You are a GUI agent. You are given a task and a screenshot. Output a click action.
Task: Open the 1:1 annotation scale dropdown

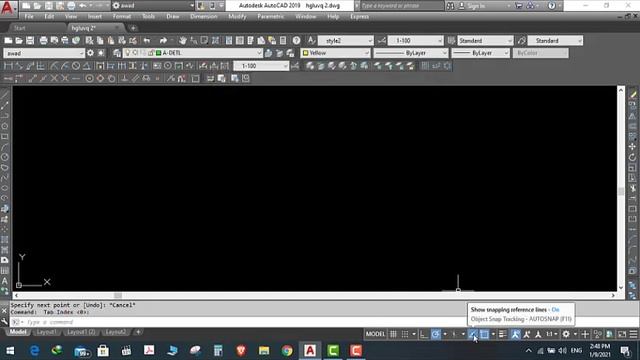(x=552, y=334)
